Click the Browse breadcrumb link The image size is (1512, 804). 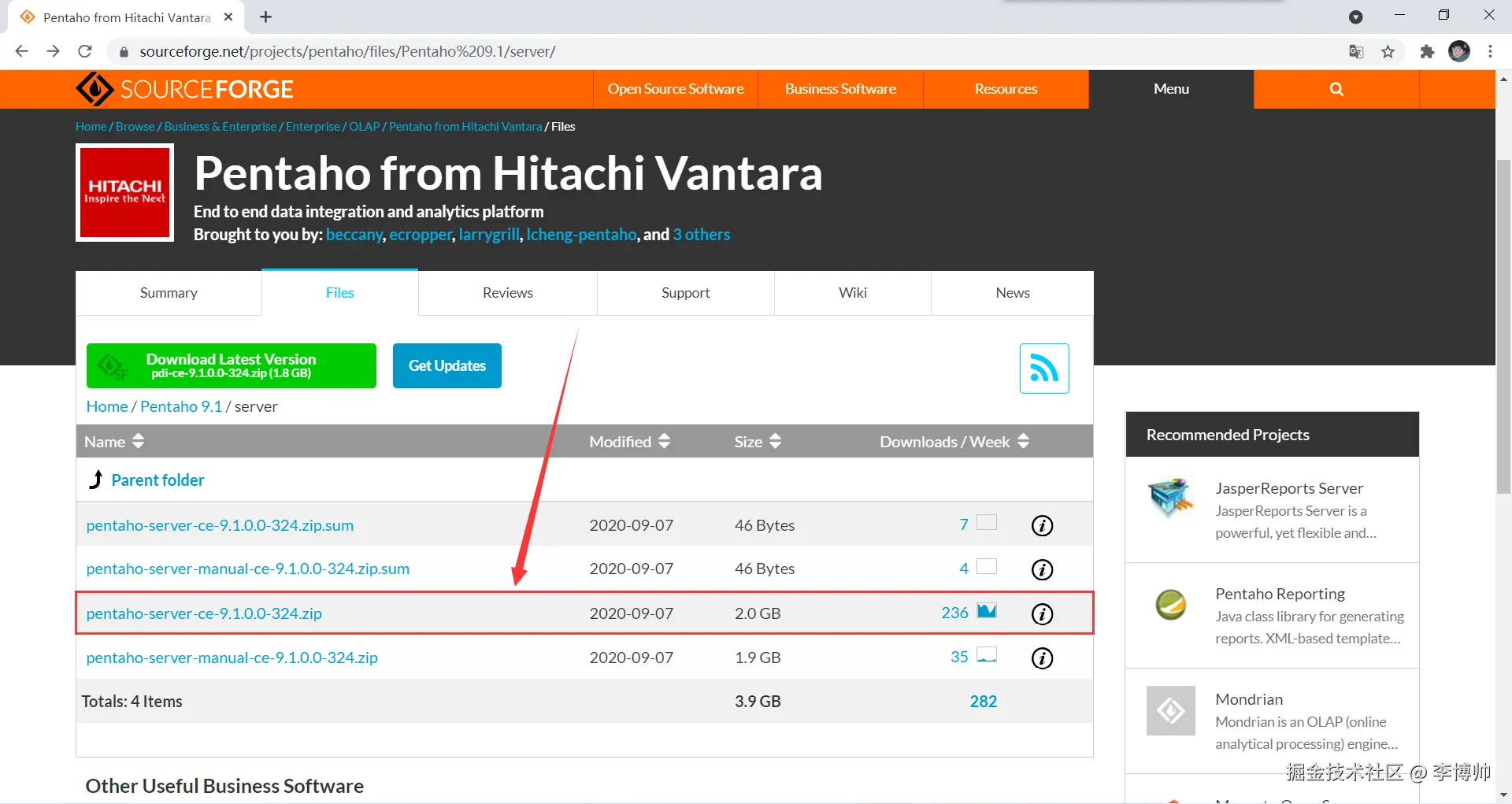(135, 126)
